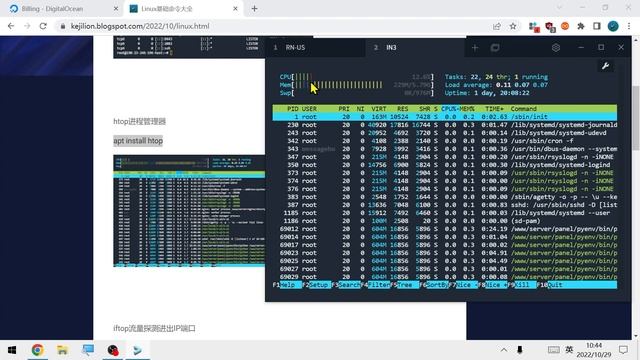
Task: Toggle Chrome side panel icon
Action: click(x=597, y=26)
